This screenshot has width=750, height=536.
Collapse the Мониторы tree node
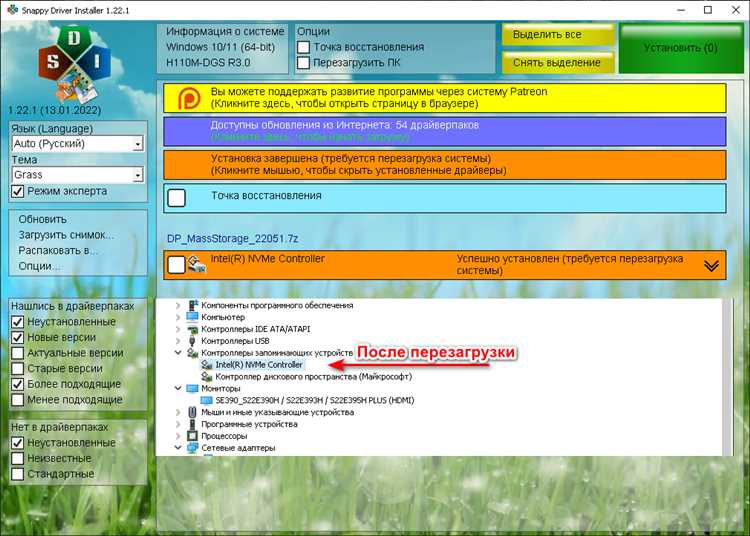click(x=178, y=388)
